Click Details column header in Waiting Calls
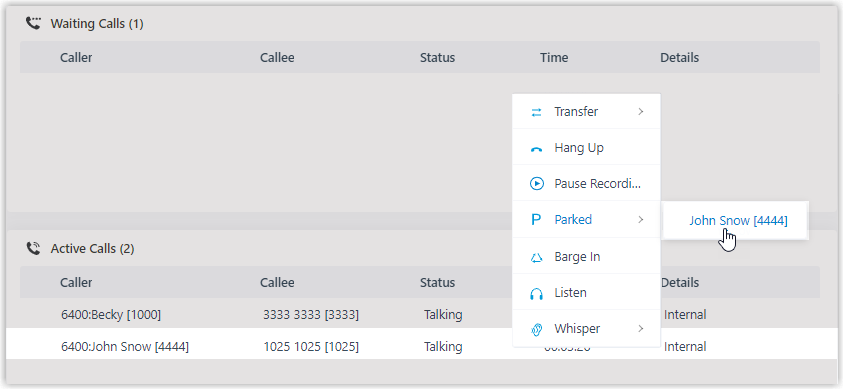This screenshot has height=390, width=844. click(x=679, y=58)
